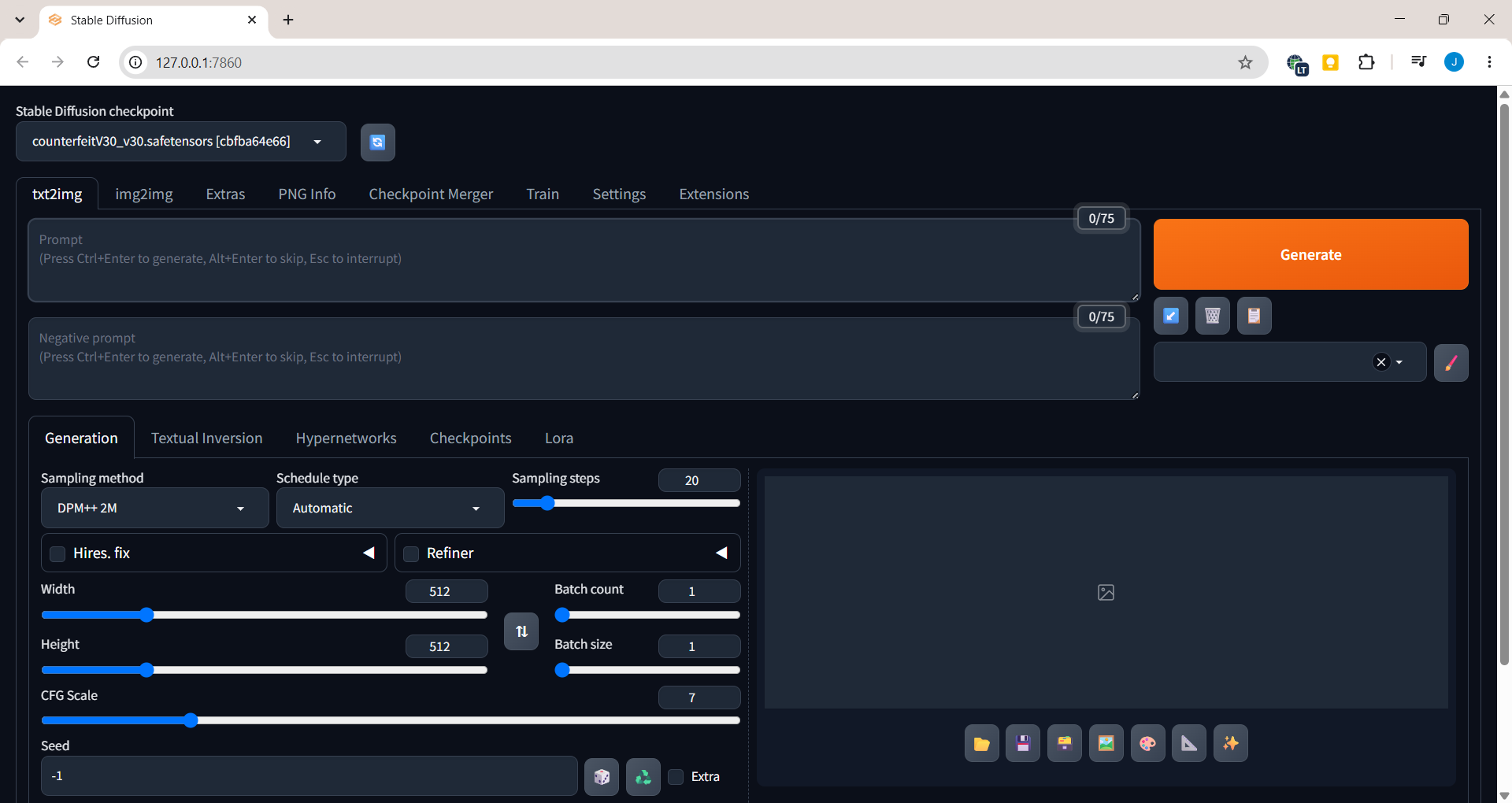Go to the Train tab
The width and height of the screenshot is (1512, 803).
click(x=543, y=194)
